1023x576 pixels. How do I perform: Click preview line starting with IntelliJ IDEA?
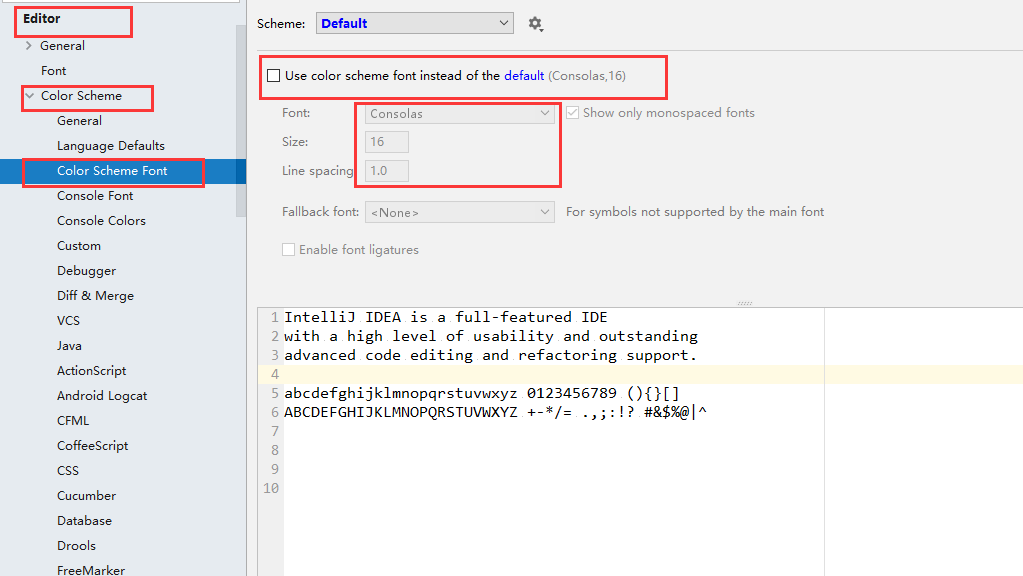coord(446,318)
